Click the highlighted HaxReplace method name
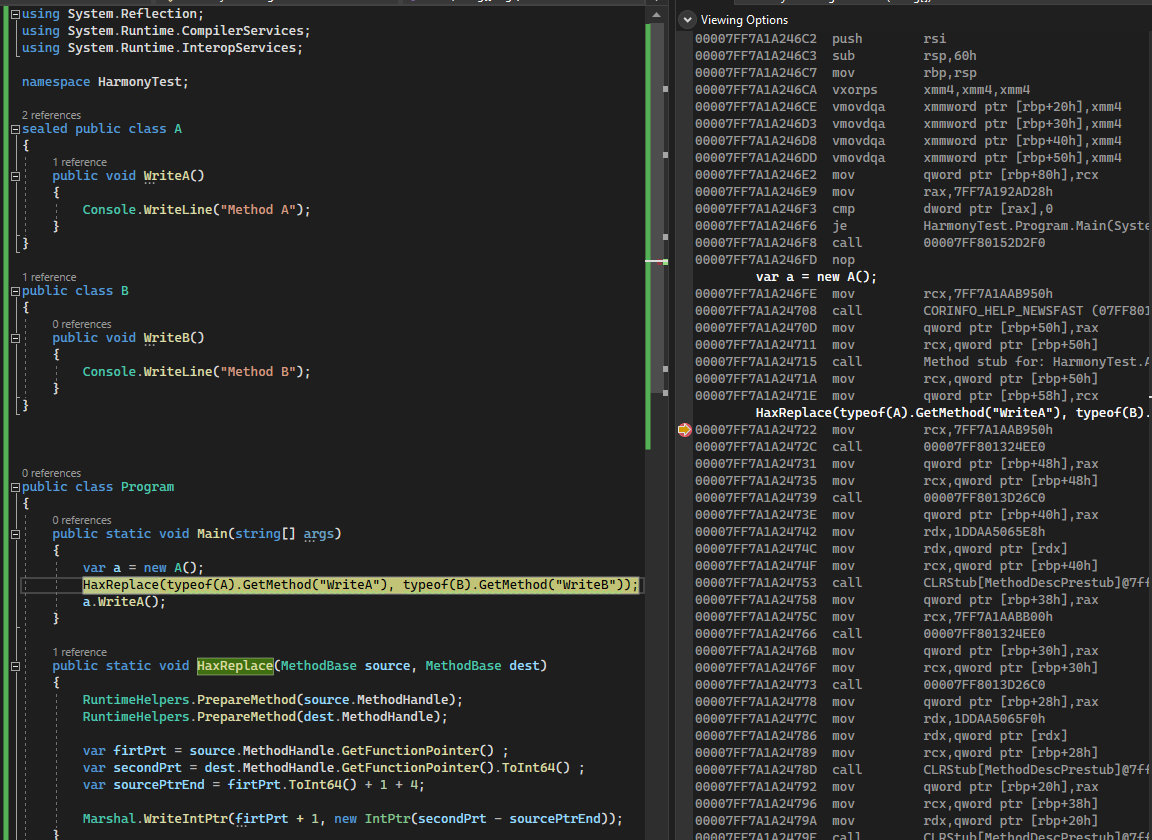 (x=235, y=666)
